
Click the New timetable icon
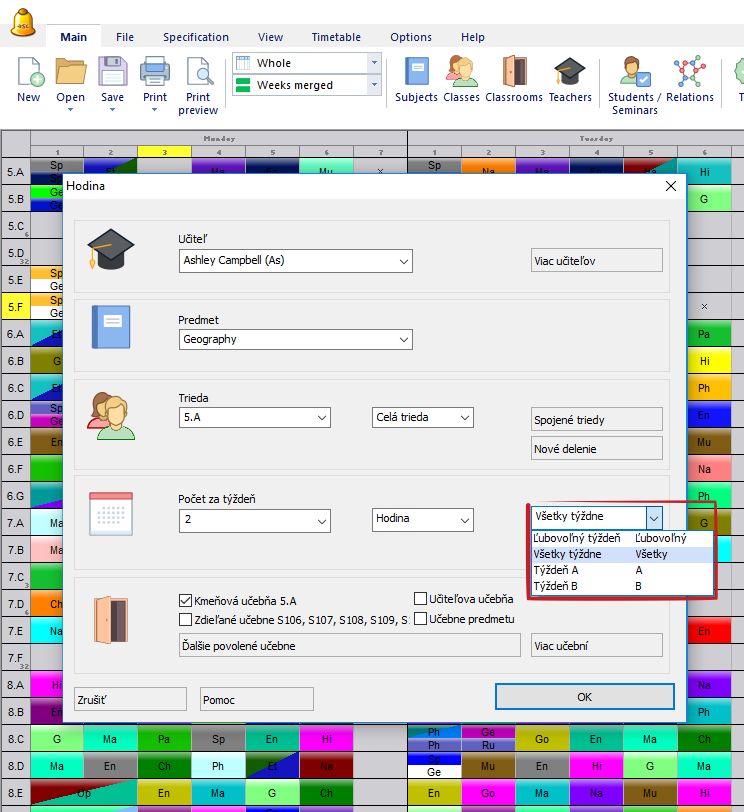coord(29,75)
